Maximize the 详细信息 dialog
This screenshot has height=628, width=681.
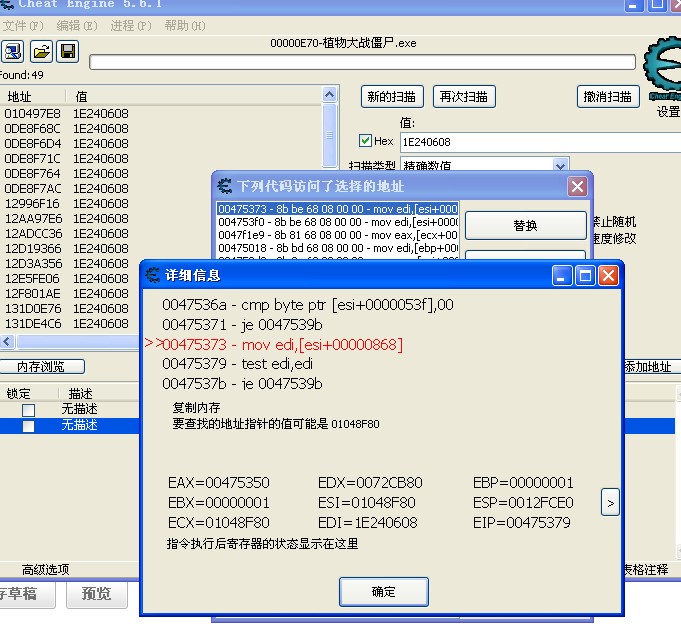[585, 275]
